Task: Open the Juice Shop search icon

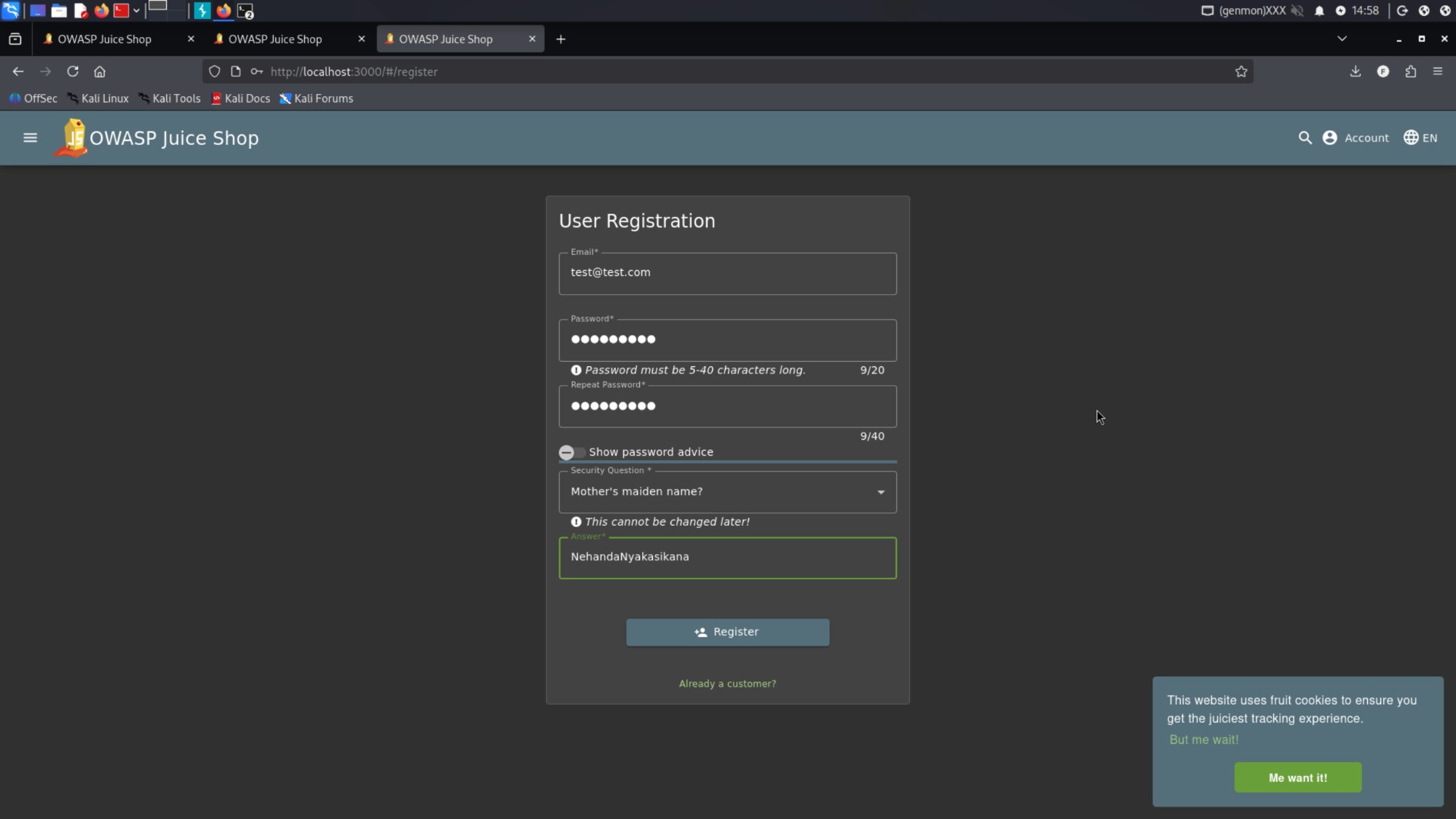Action: [x=1305, y=138]
